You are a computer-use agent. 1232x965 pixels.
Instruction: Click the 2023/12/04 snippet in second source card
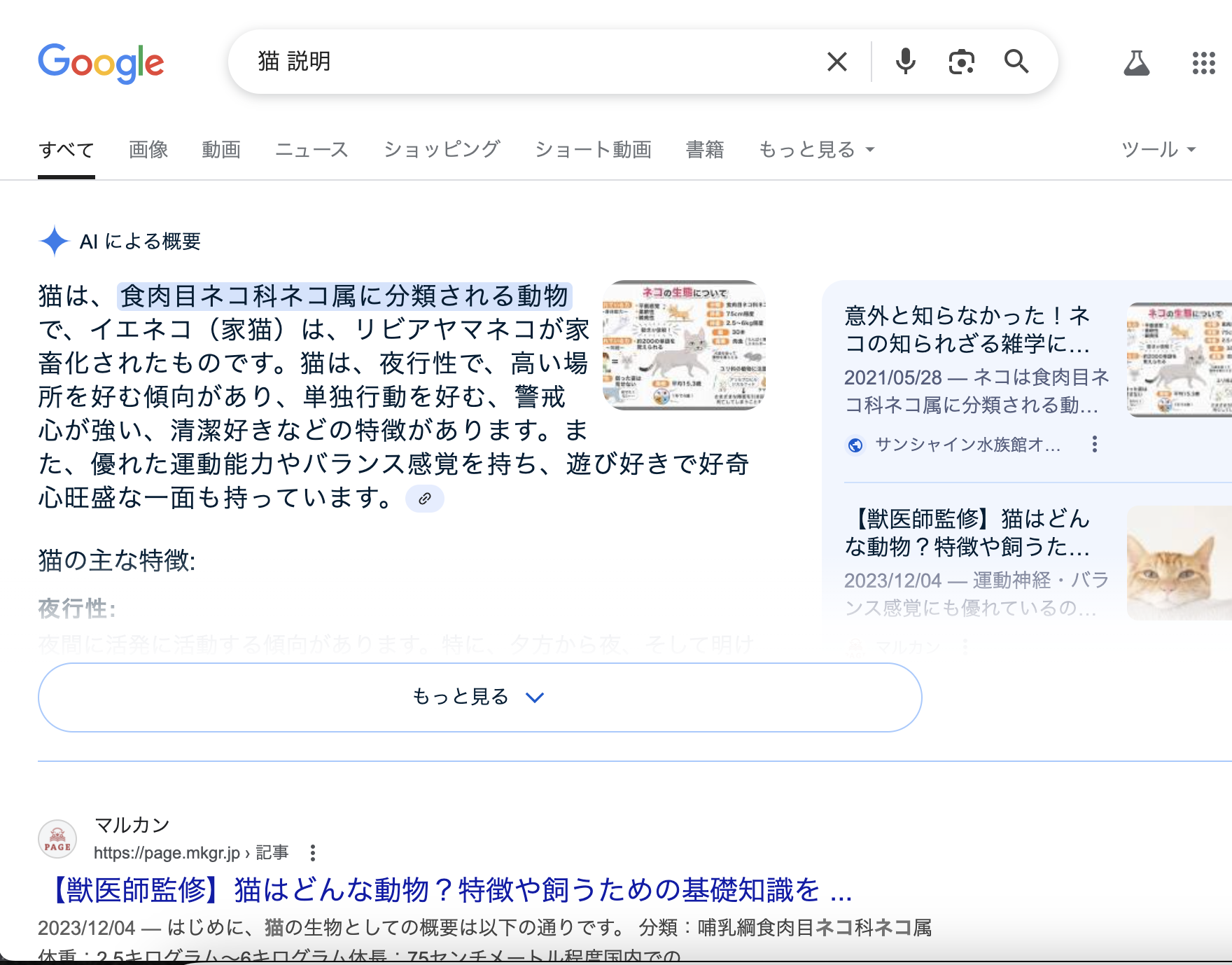click(977, 594)
